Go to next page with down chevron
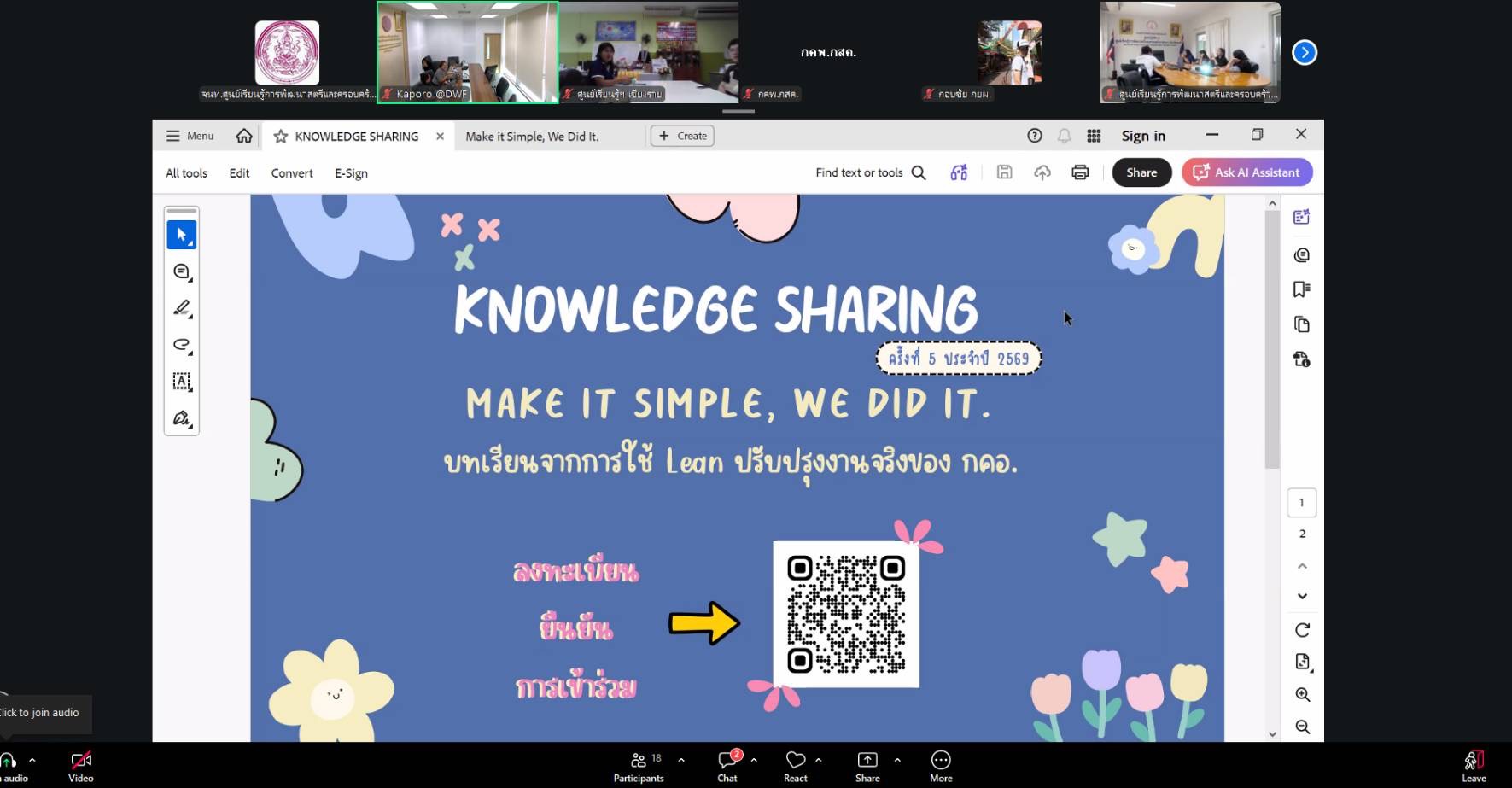 coord(1302,596)
